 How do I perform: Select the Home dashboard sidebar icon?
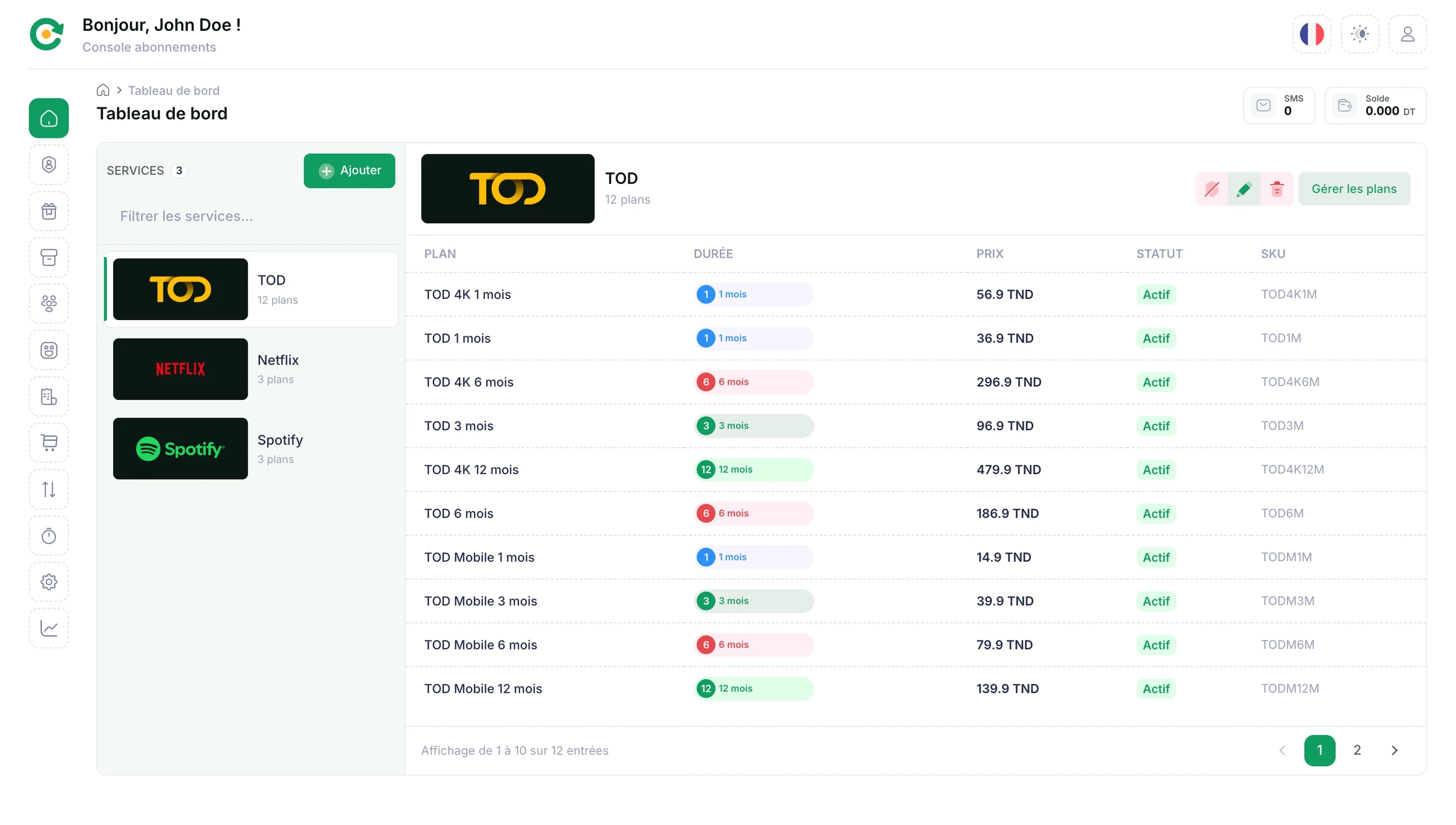click(x=49, y=118)
